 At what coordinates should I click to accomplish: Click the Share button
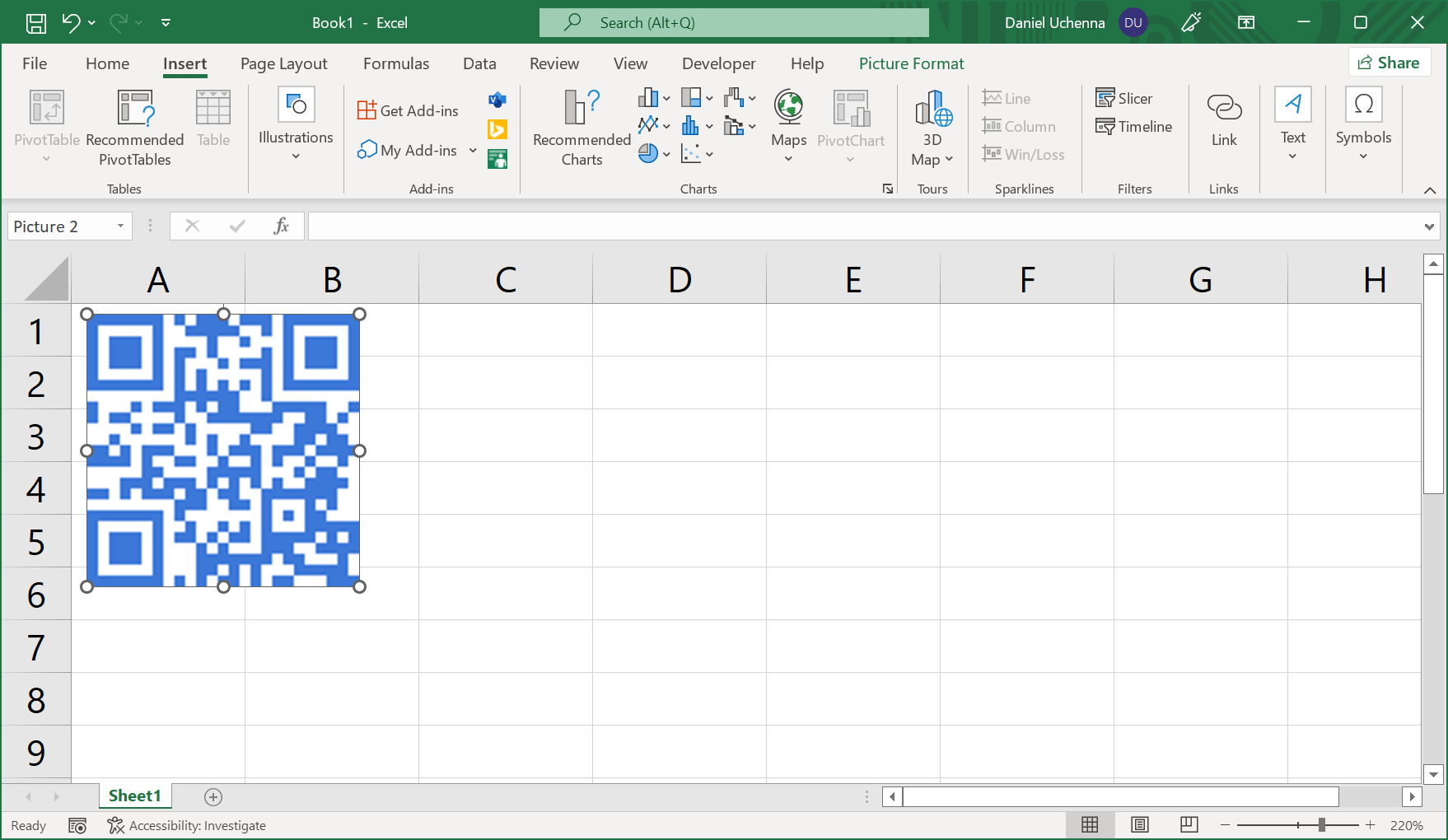click(1389, 63)
